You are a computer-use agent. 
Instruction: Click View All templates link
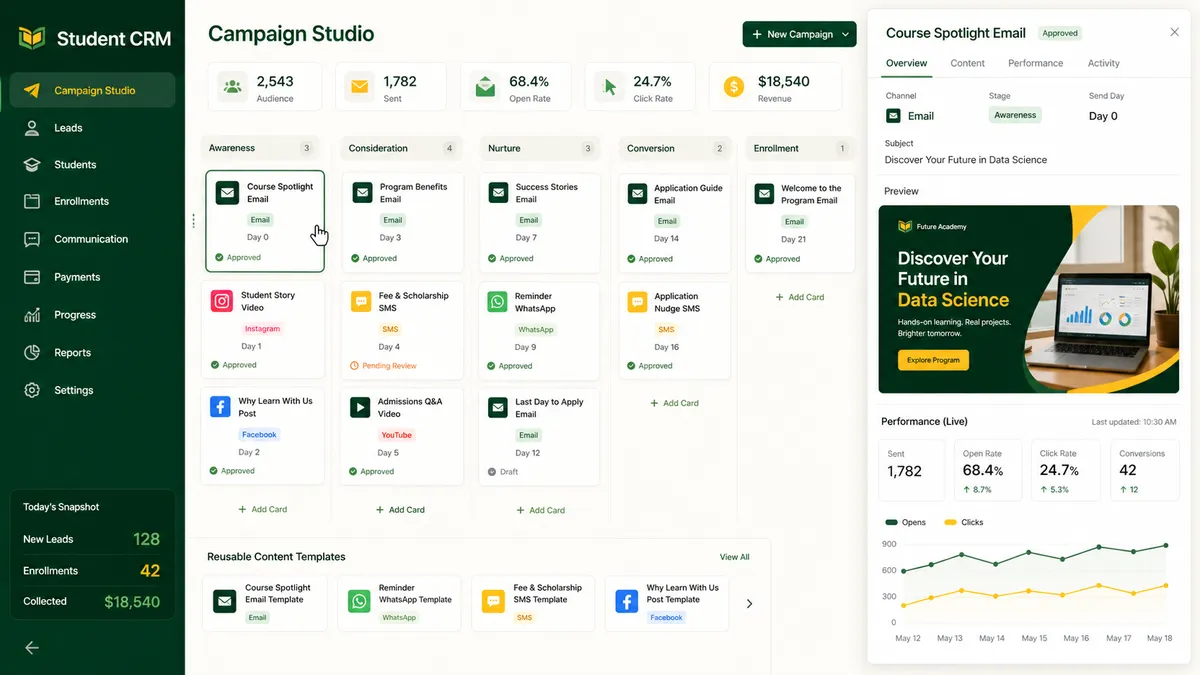734,557
